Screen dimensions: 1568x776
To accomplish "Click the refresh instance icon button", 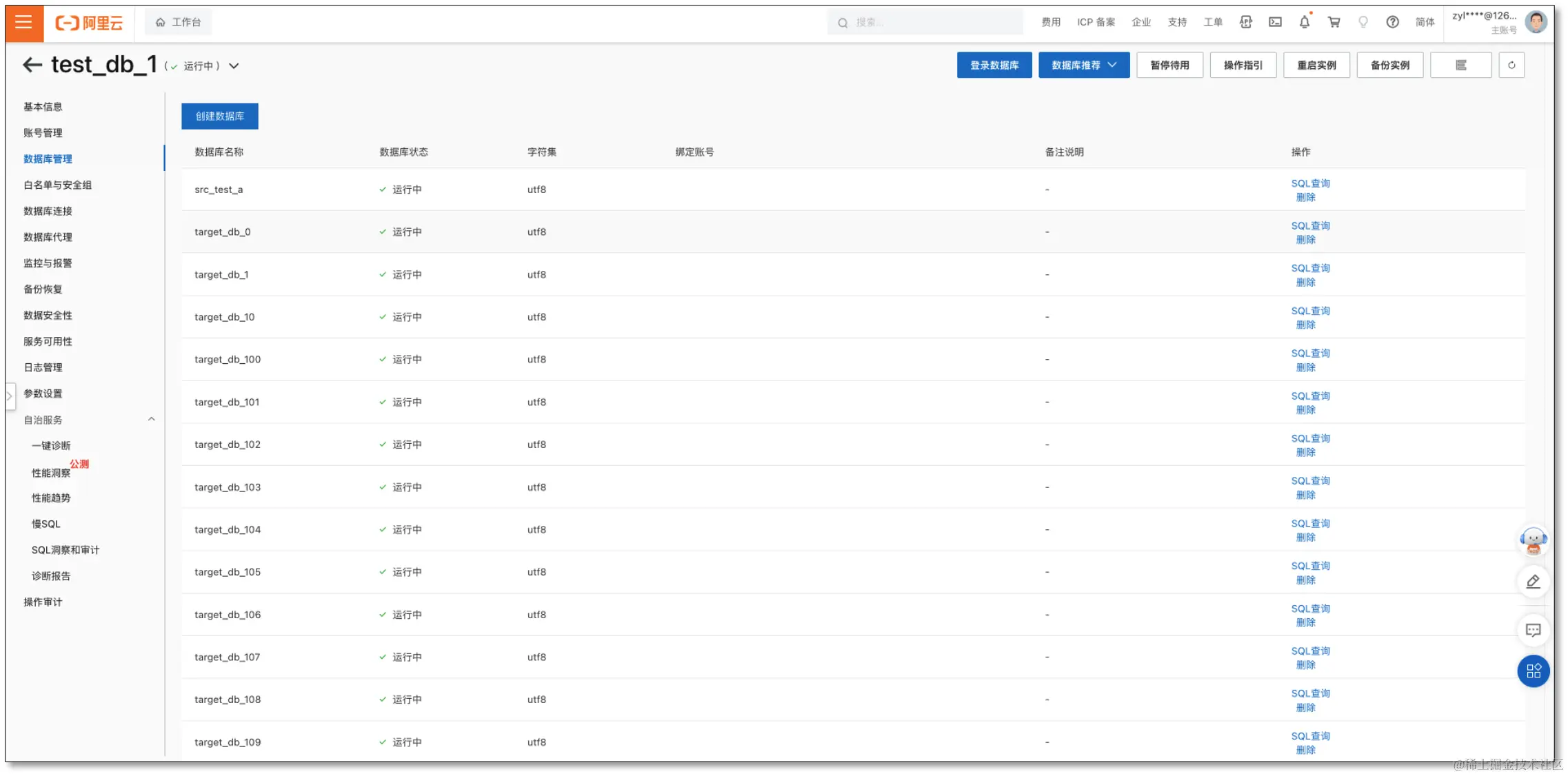I will pyautogui.click(x=1511, y=65).
